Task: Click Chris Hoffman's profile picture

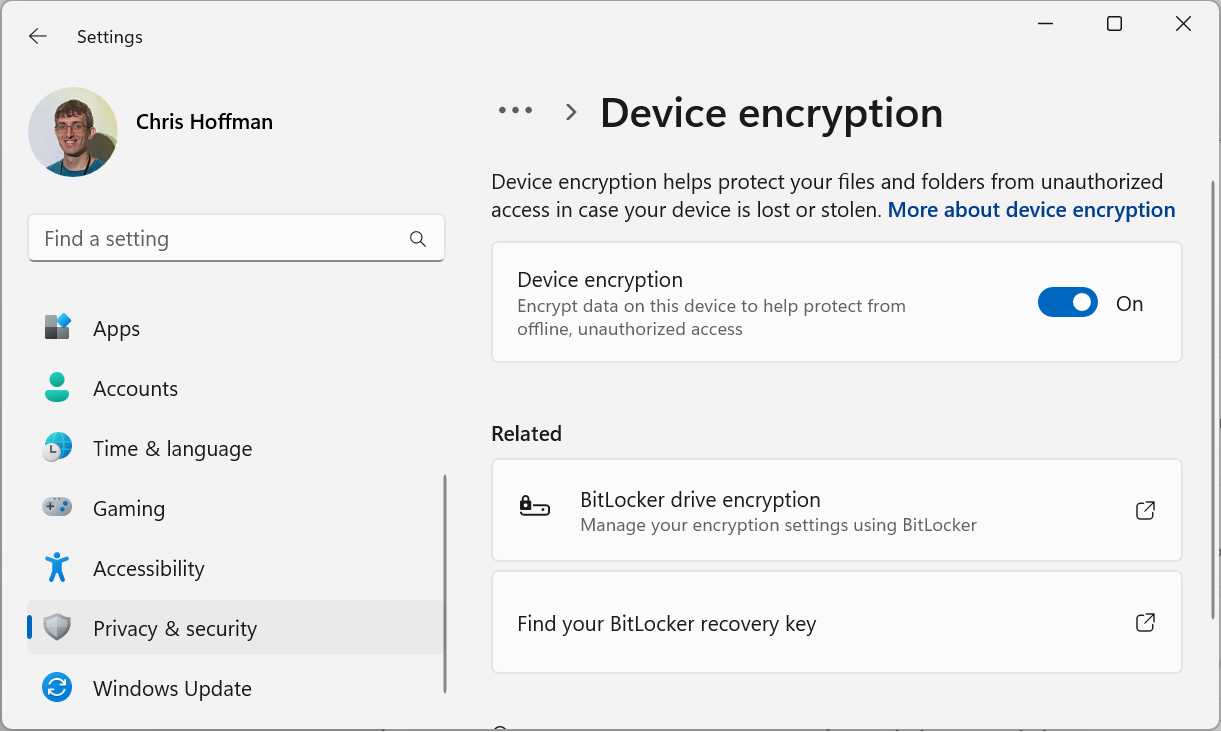Action: tap(73, 131)
